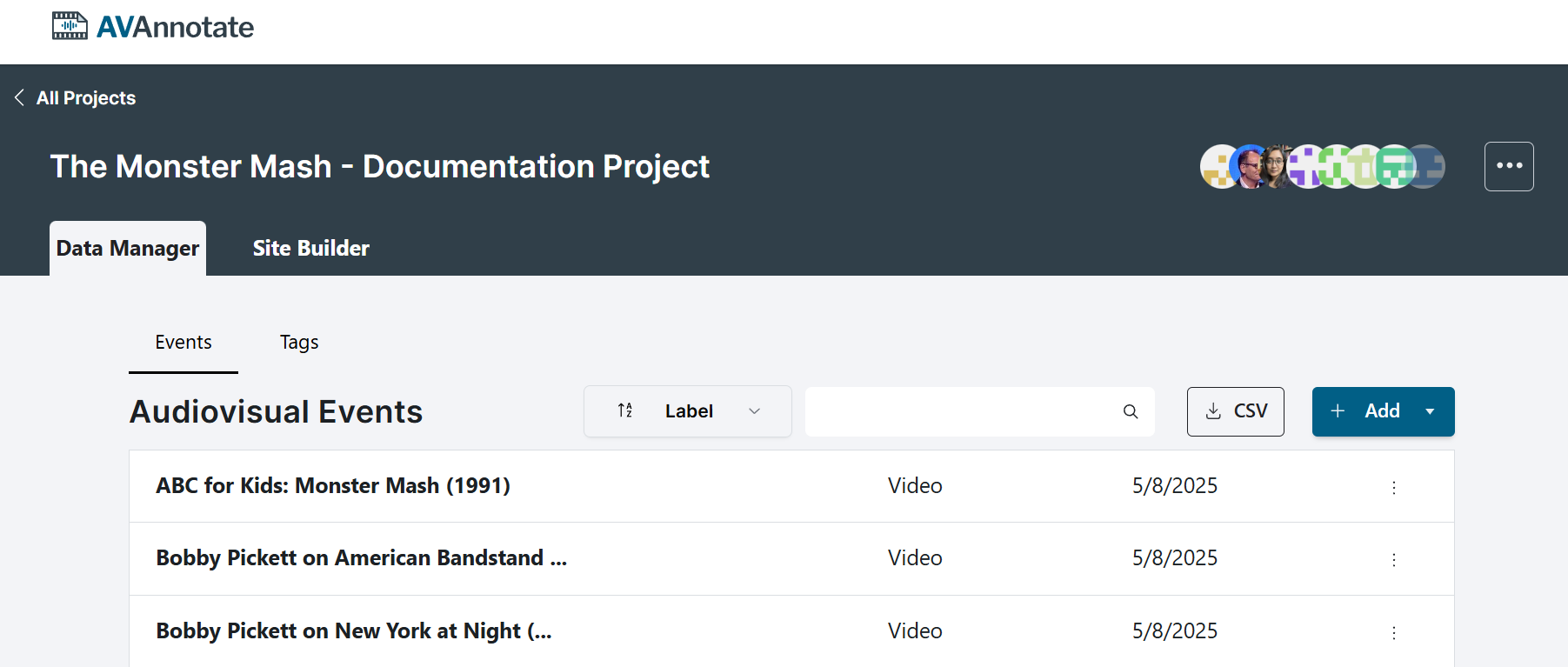The image size is (1568, 667).
Task: Click the avatar of woman with glasses
Action: 1278,166
